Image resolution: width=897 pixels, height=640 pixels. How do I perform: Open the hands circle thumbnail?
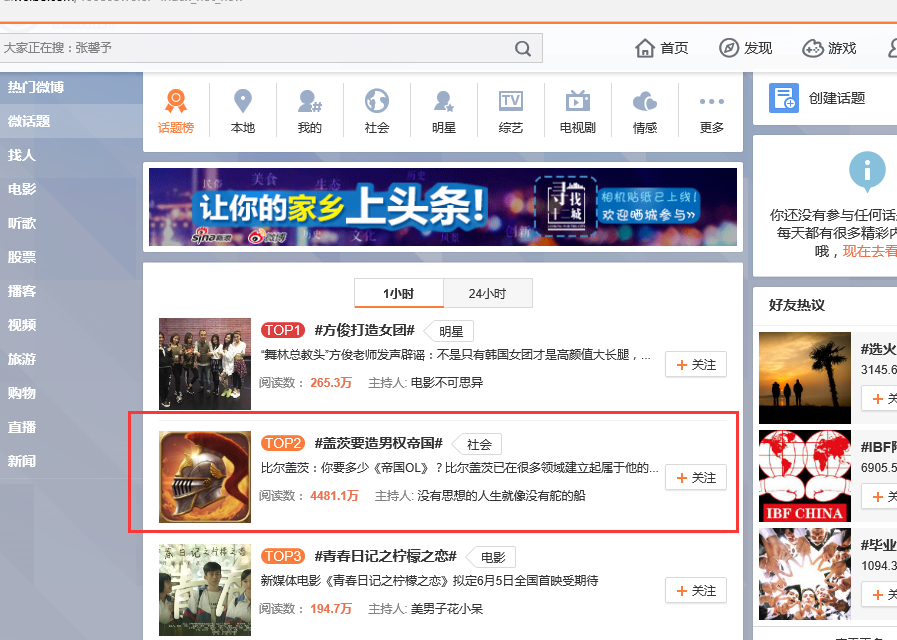pyautogui.click(x=805, y=574)
